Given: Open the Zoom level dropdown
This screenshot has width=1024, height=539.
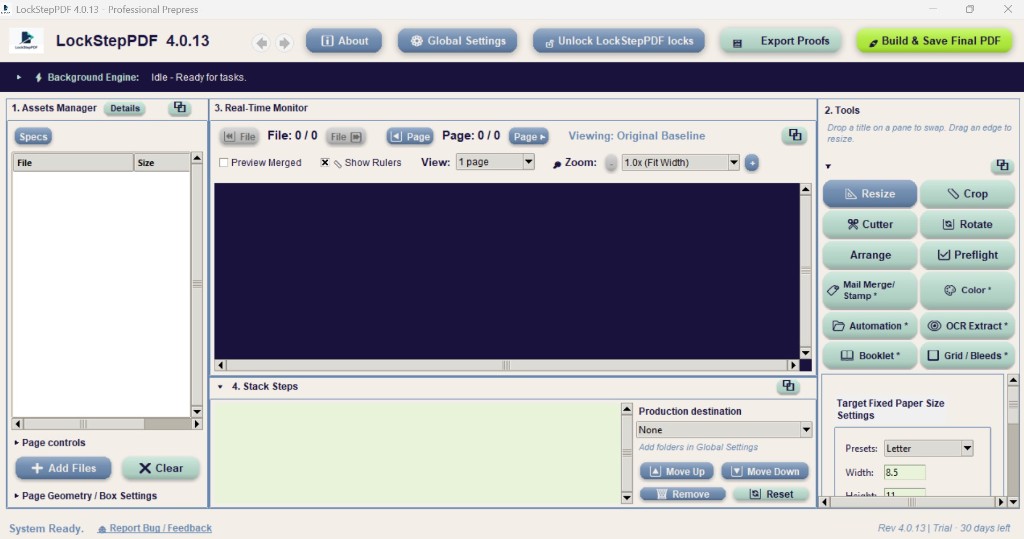Looking at the screenshot, I should [x=680, y=163].
